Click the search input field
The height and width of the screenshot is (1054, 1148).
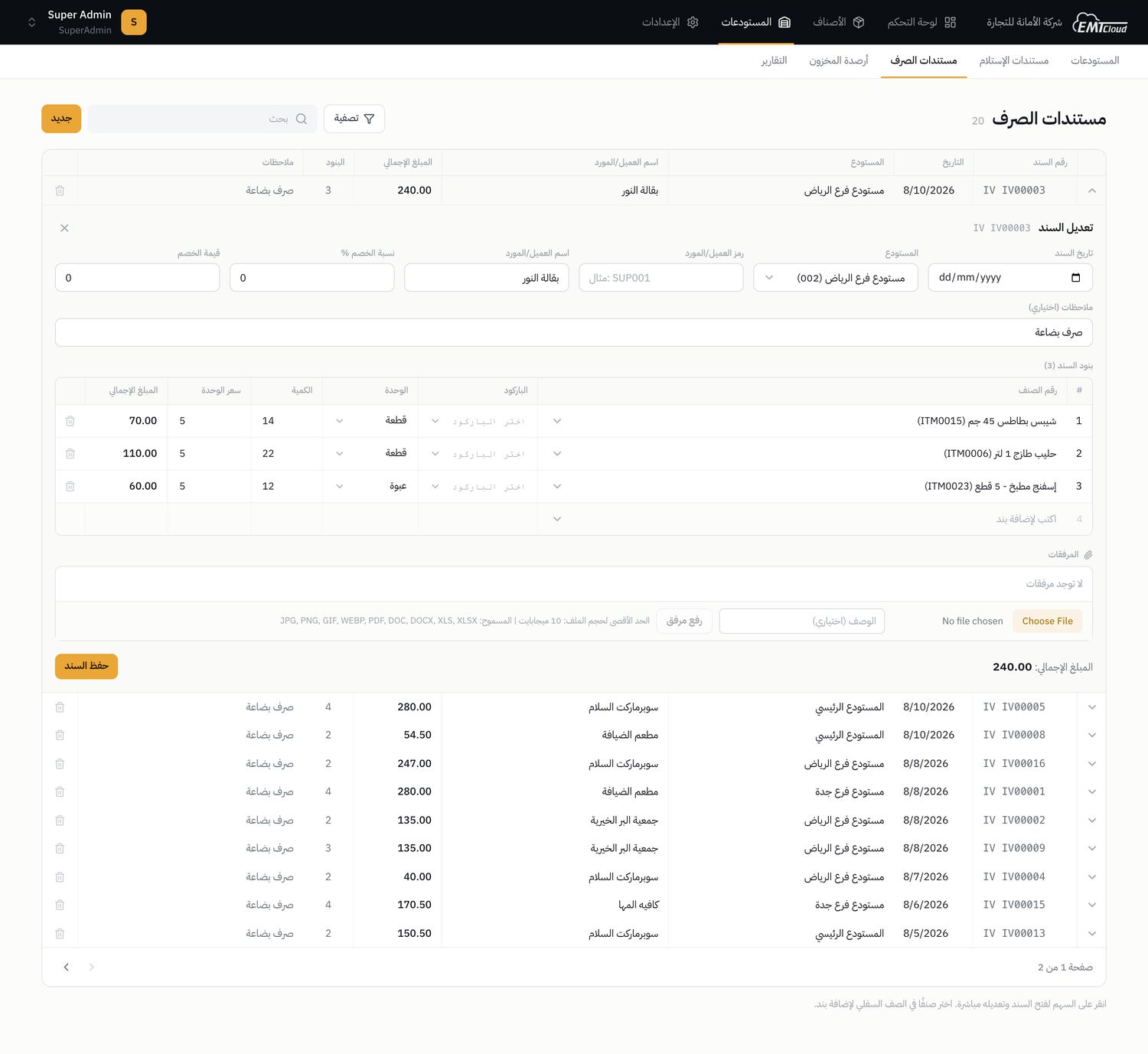coord(202,119)
